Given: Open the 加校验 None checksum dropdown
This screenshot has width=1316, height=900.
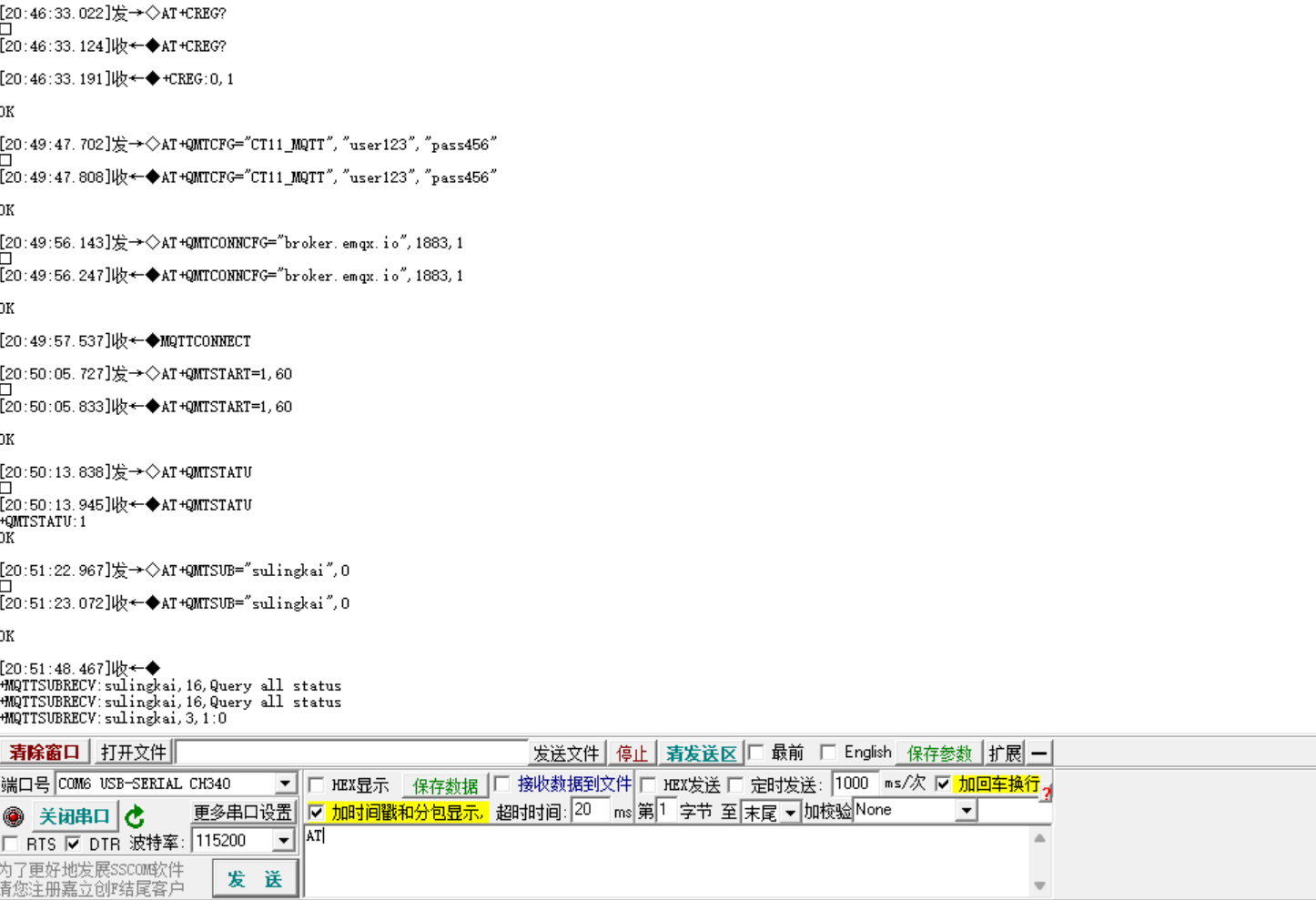Looking at the screenshot, I should [x=967, y=810].
